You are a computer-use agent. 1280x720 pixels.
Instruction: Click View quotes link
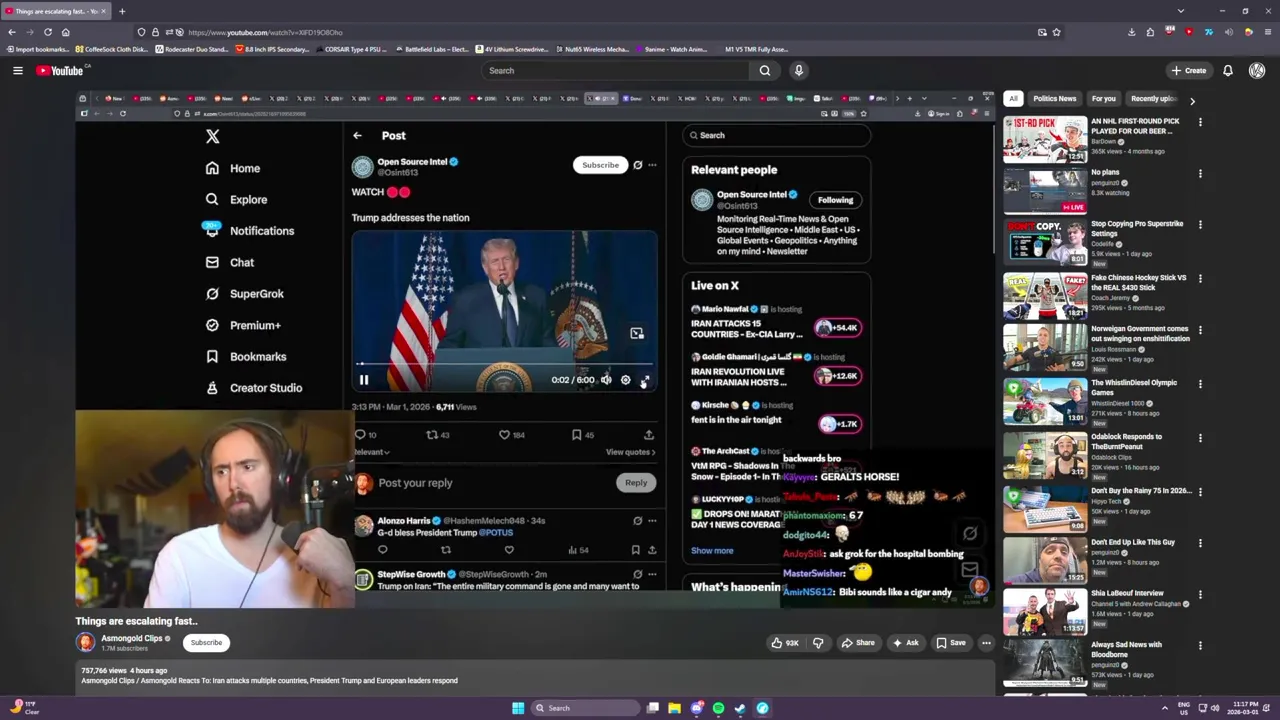click(x=630, y=452)
